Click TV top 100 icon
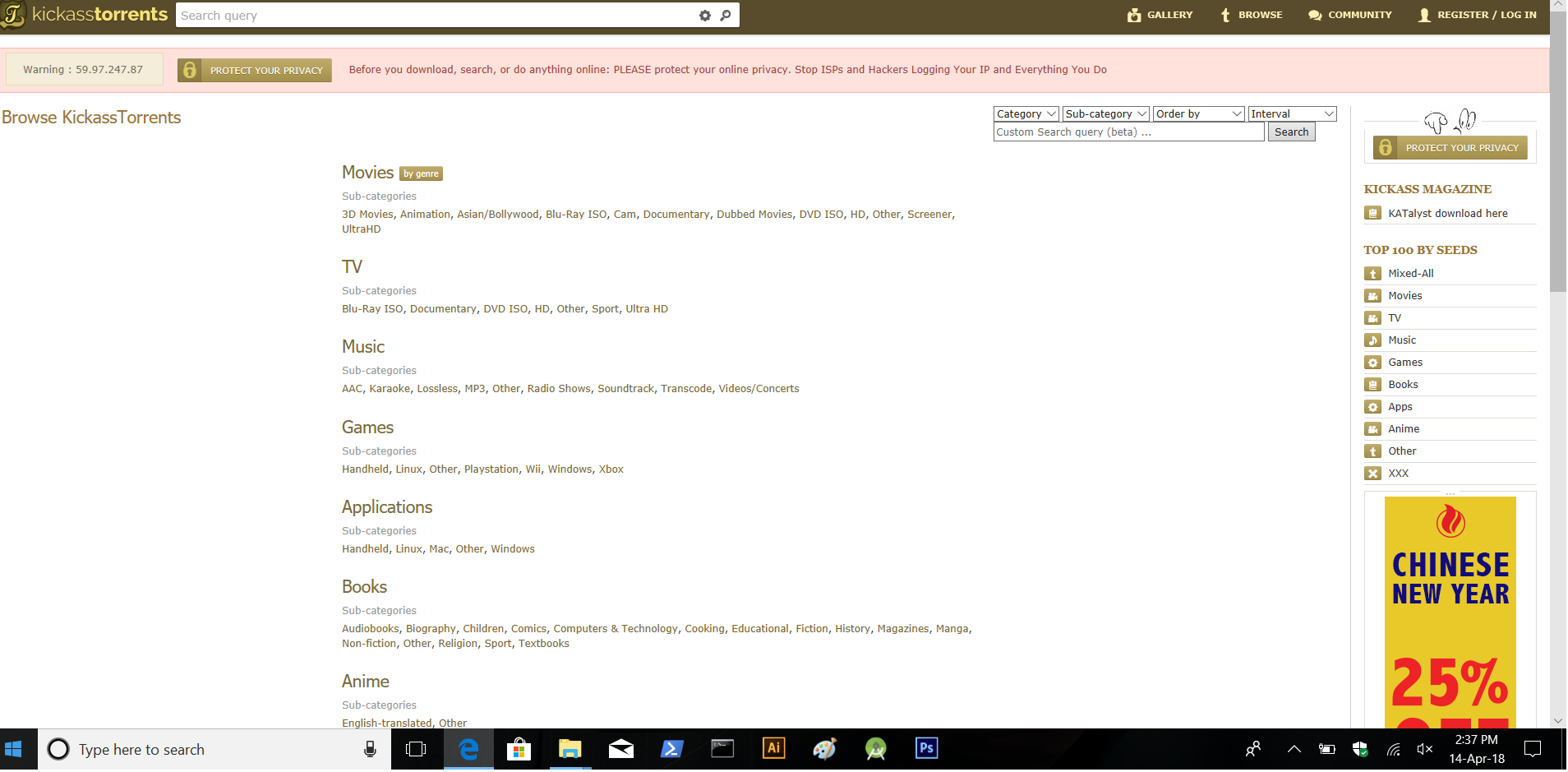 tap(1372, 318)
